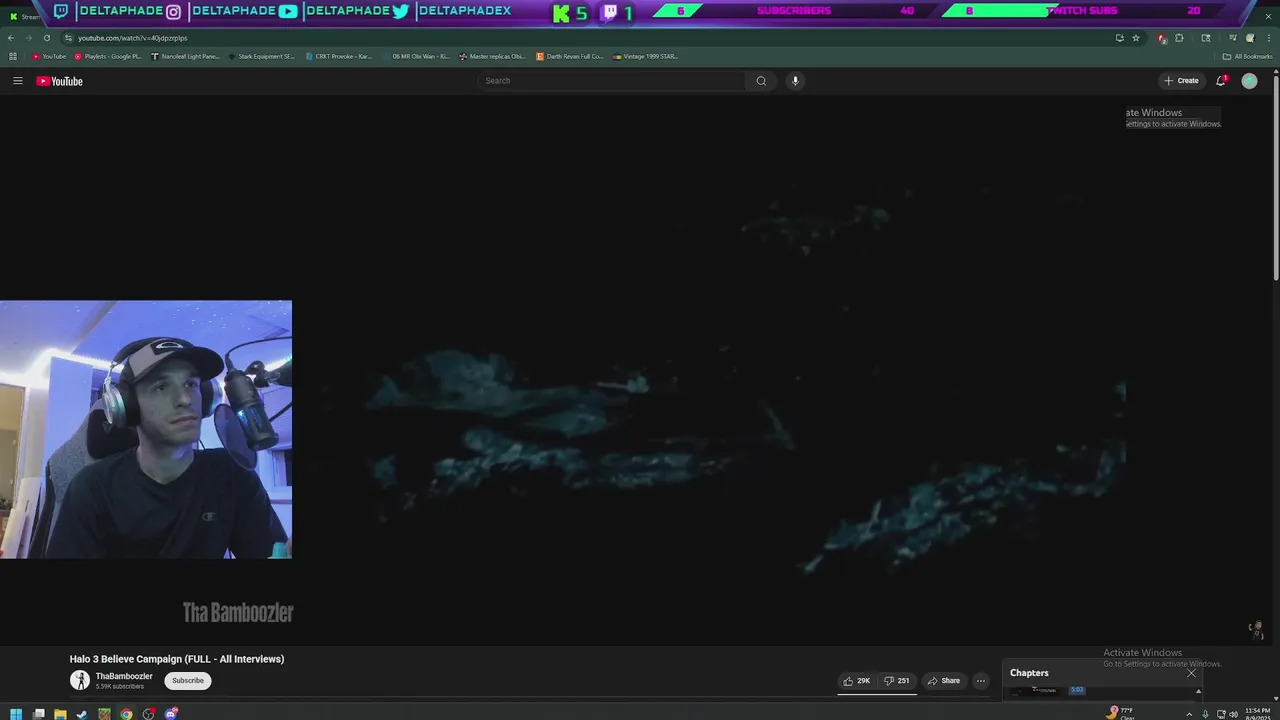Subscribe to ThaBamboozler channel
The width and height of the screenshot is (1280, 720).
(187, 681)
